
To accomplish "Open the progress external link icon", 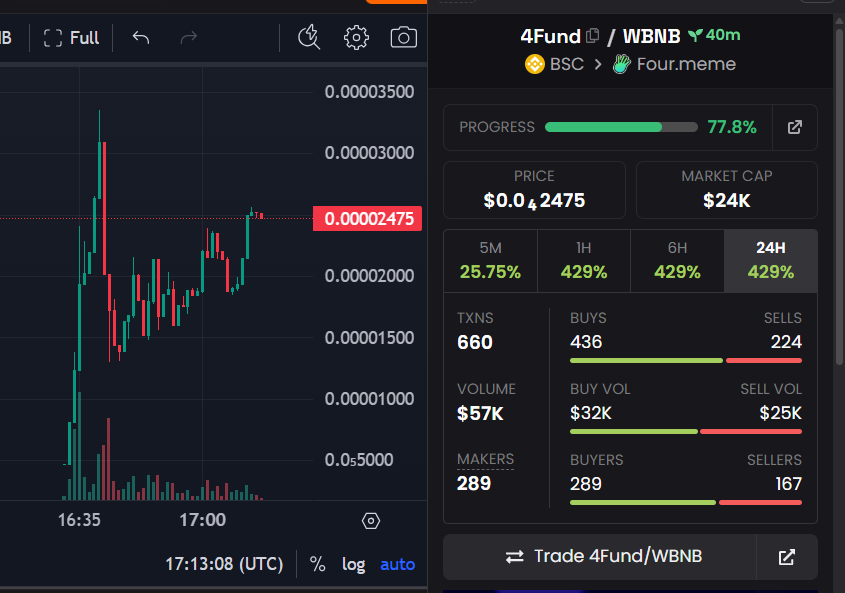I will [x=794, y=127].
